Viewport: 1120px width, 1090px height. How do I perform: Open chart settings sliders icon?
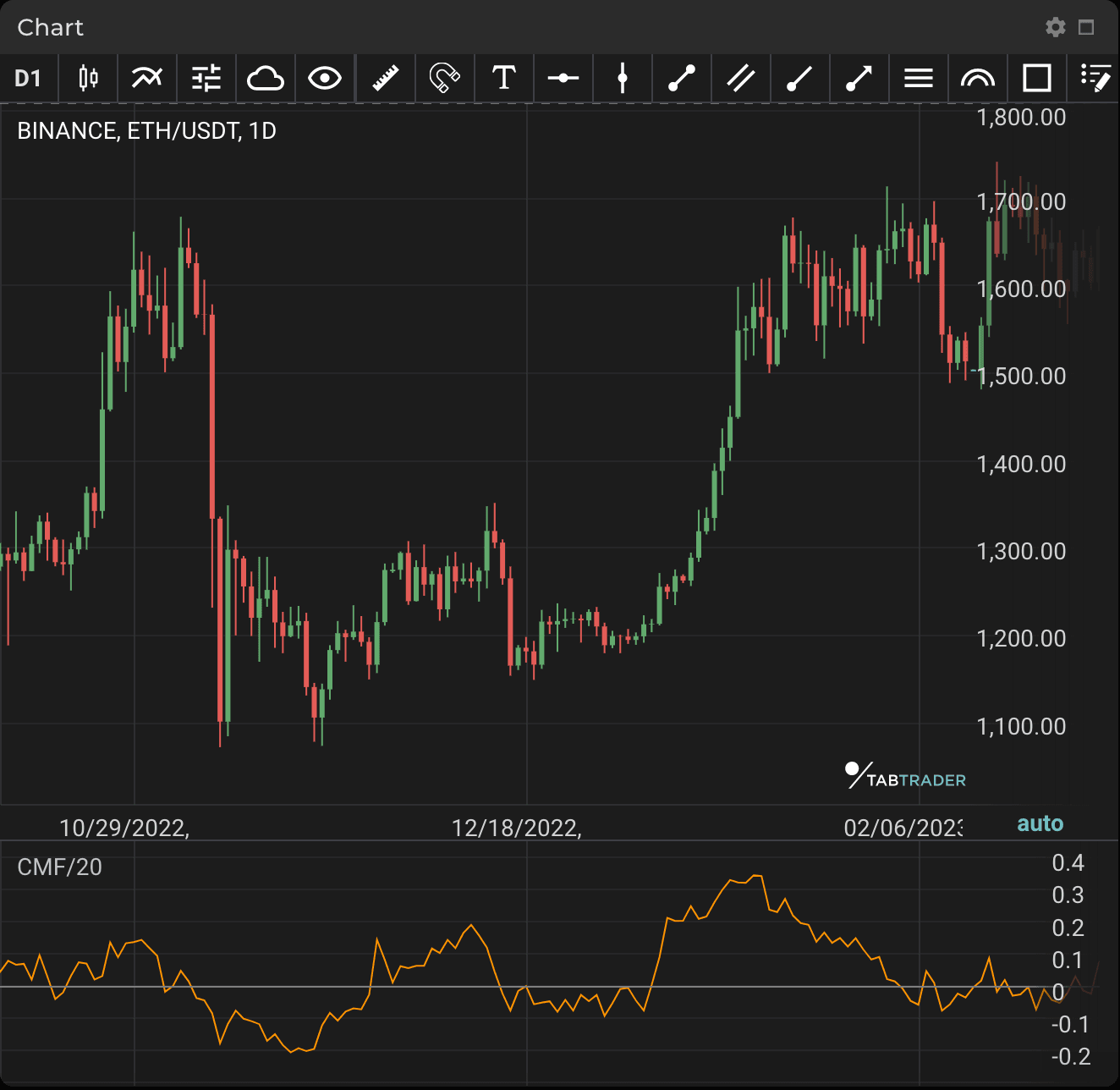pyautogui.click(x=206, y=79)
